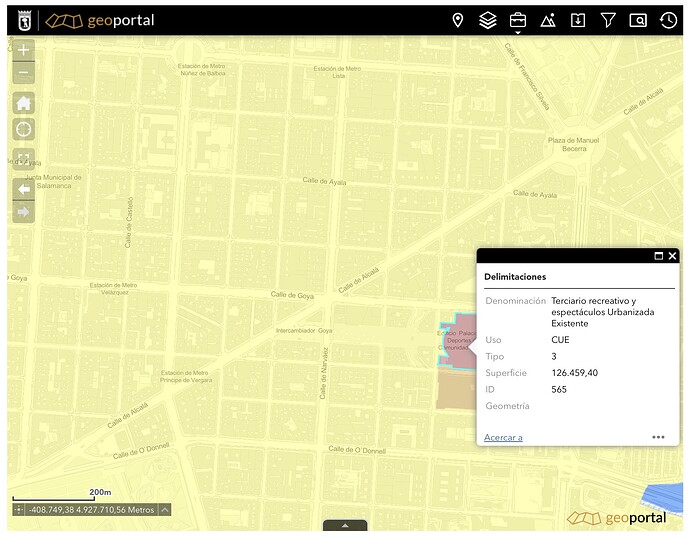Screen dimensions: 690x537
Task: Expand the bottom attribute table panel
Action: [345, 525]
